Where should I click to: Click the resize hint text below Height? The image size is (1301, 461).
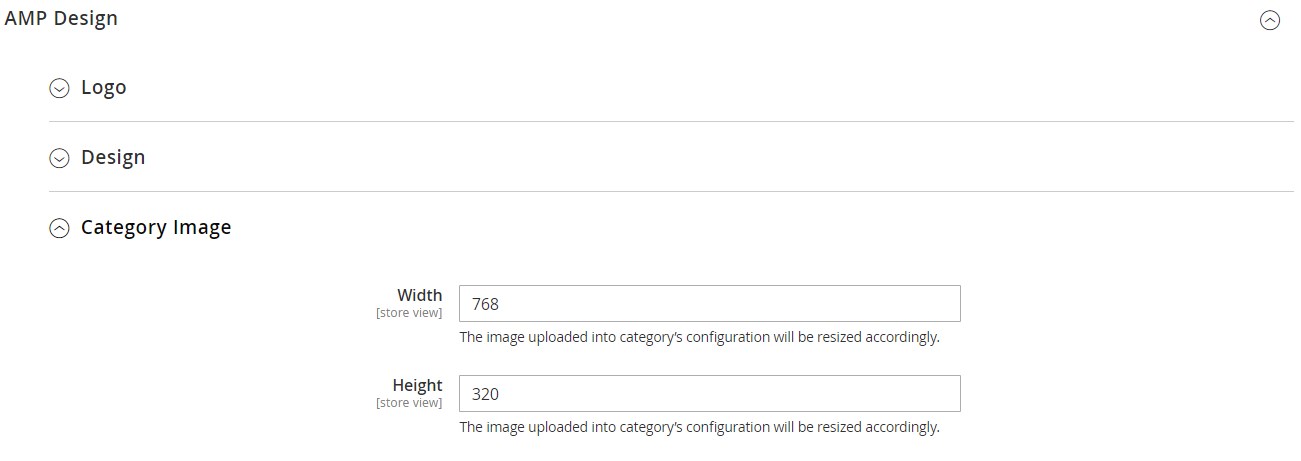(699, 427)
